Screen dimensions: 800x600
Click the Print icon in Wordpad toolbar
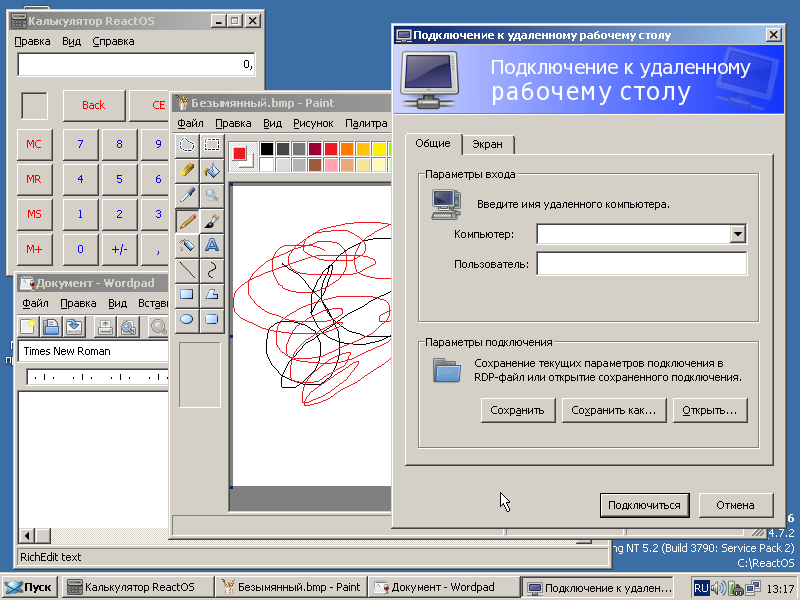click(x=105, y=327)
